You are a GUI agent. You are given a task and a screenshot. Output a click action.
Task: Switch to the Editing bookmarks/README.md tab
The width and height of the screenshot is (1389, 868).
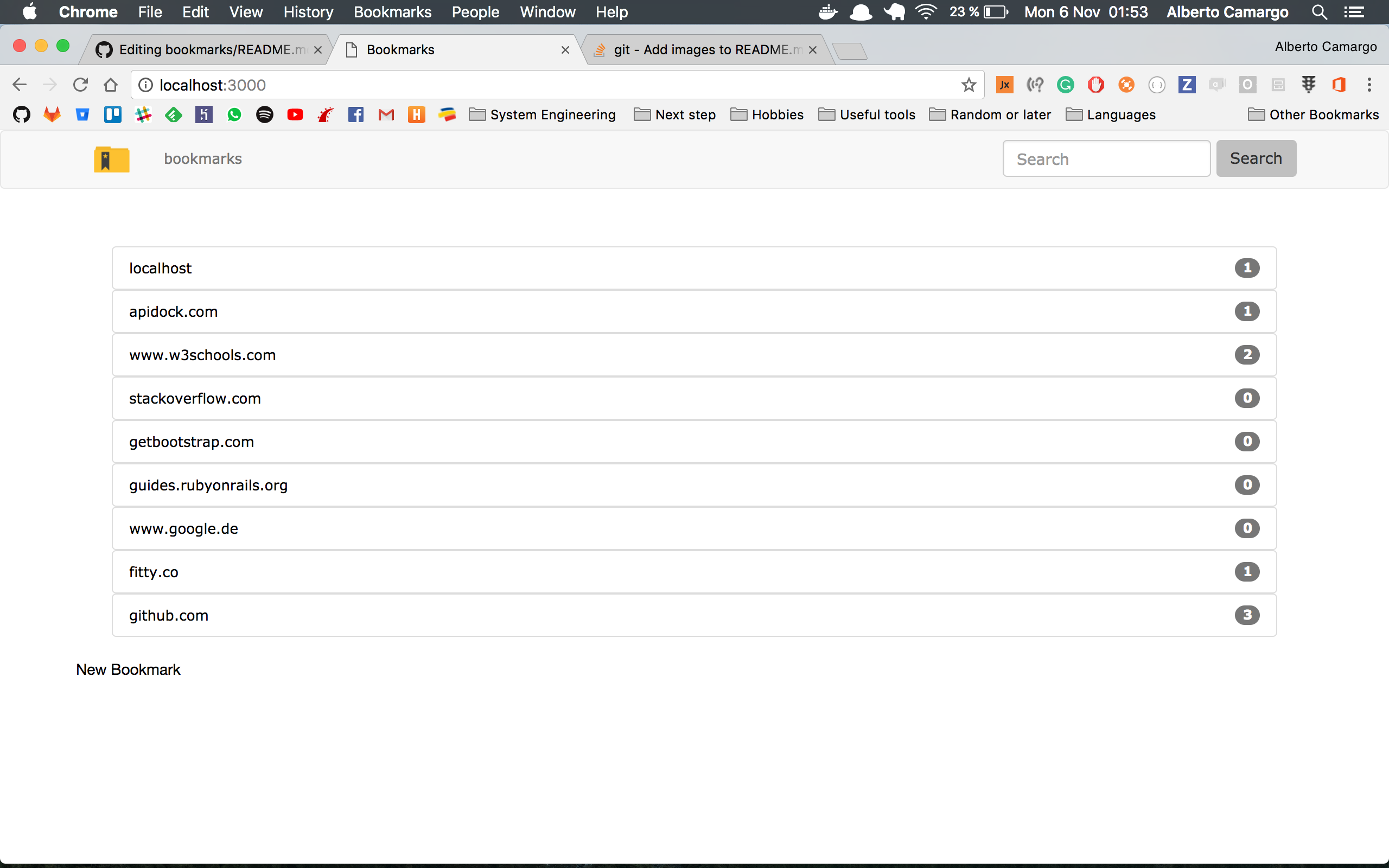point(207,50)
